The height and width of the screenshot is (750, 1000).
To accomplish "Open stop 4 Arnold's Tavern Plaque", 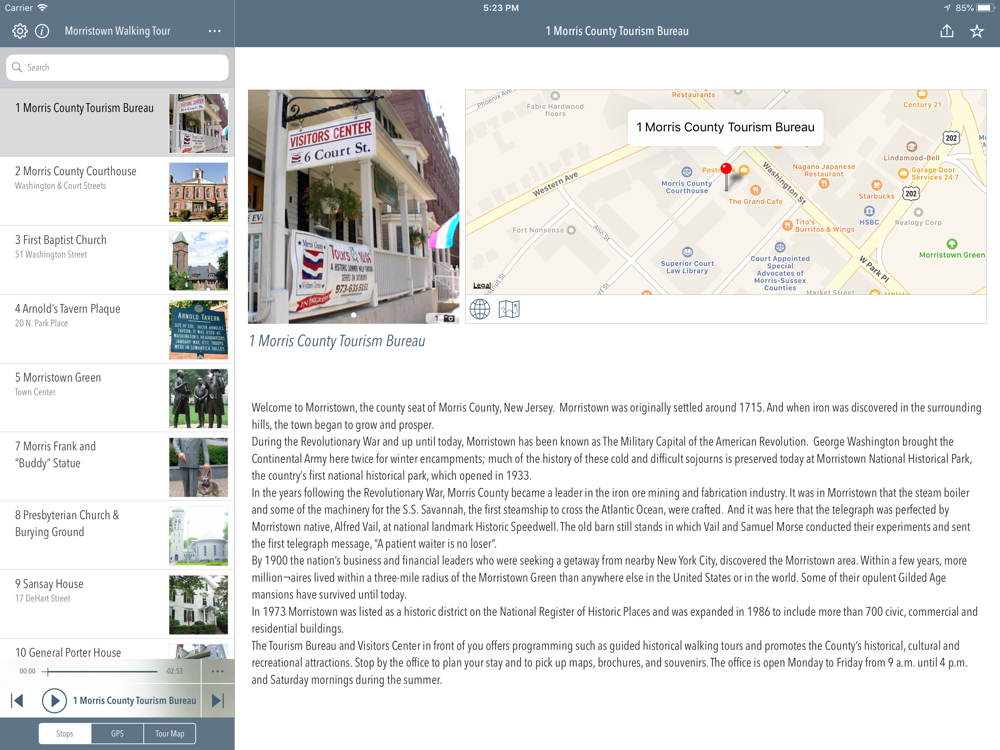I will [117, 329].
